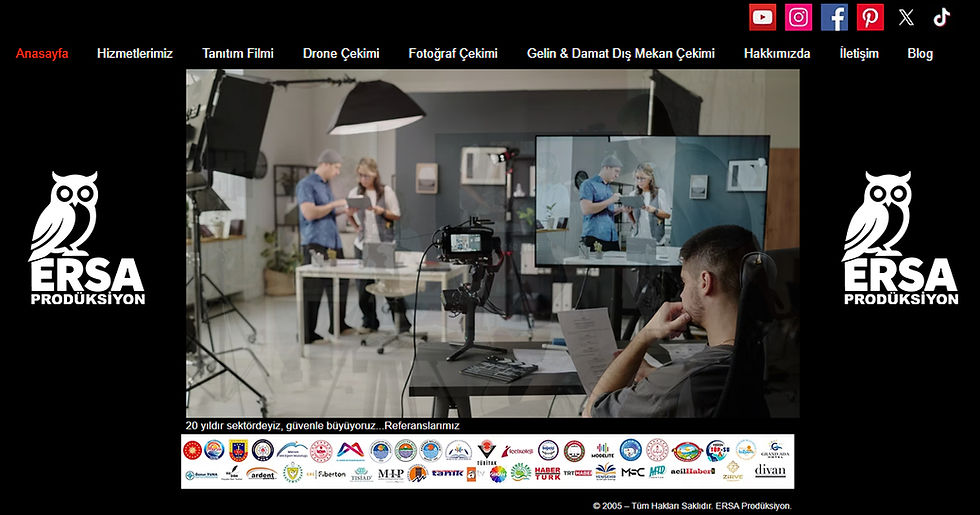Click the Habertürk reference logo
Image resolution: width=980 pixels, height=515 pixels.
coord(548,473)
